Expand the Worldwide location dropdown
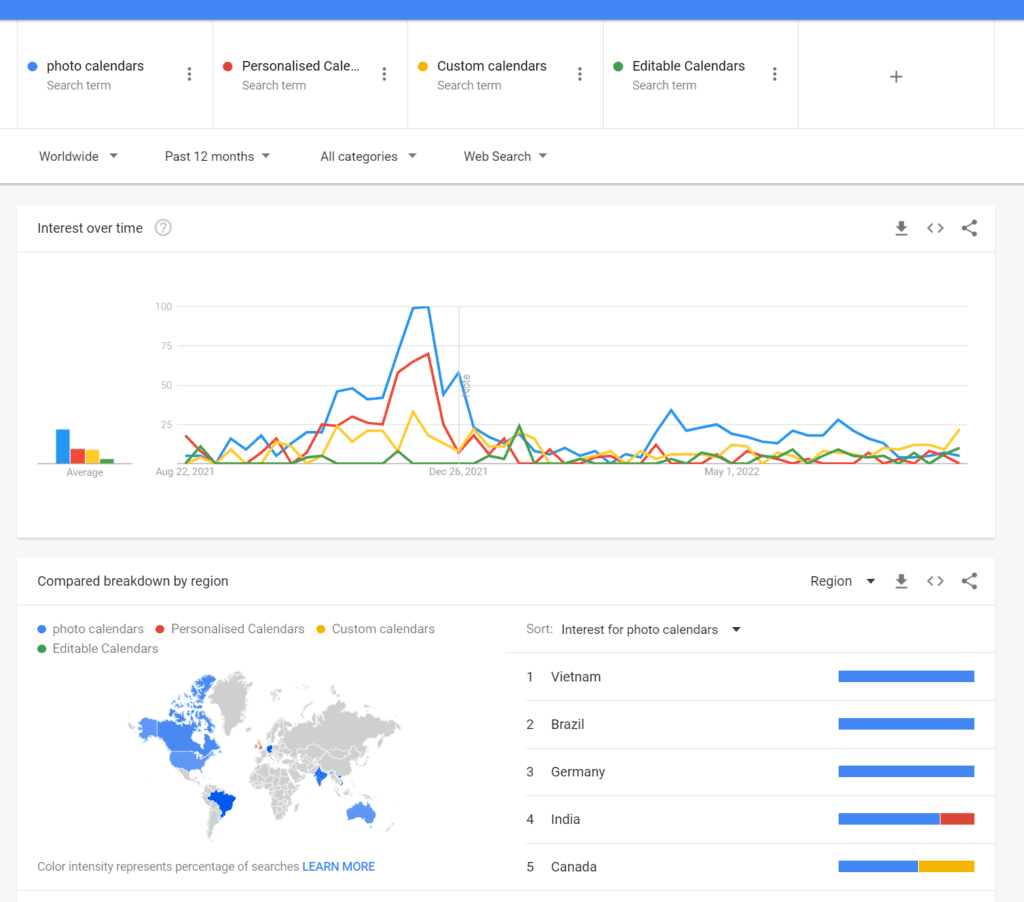The width and height of the screenshot is (1024, 902). (78, 156)
